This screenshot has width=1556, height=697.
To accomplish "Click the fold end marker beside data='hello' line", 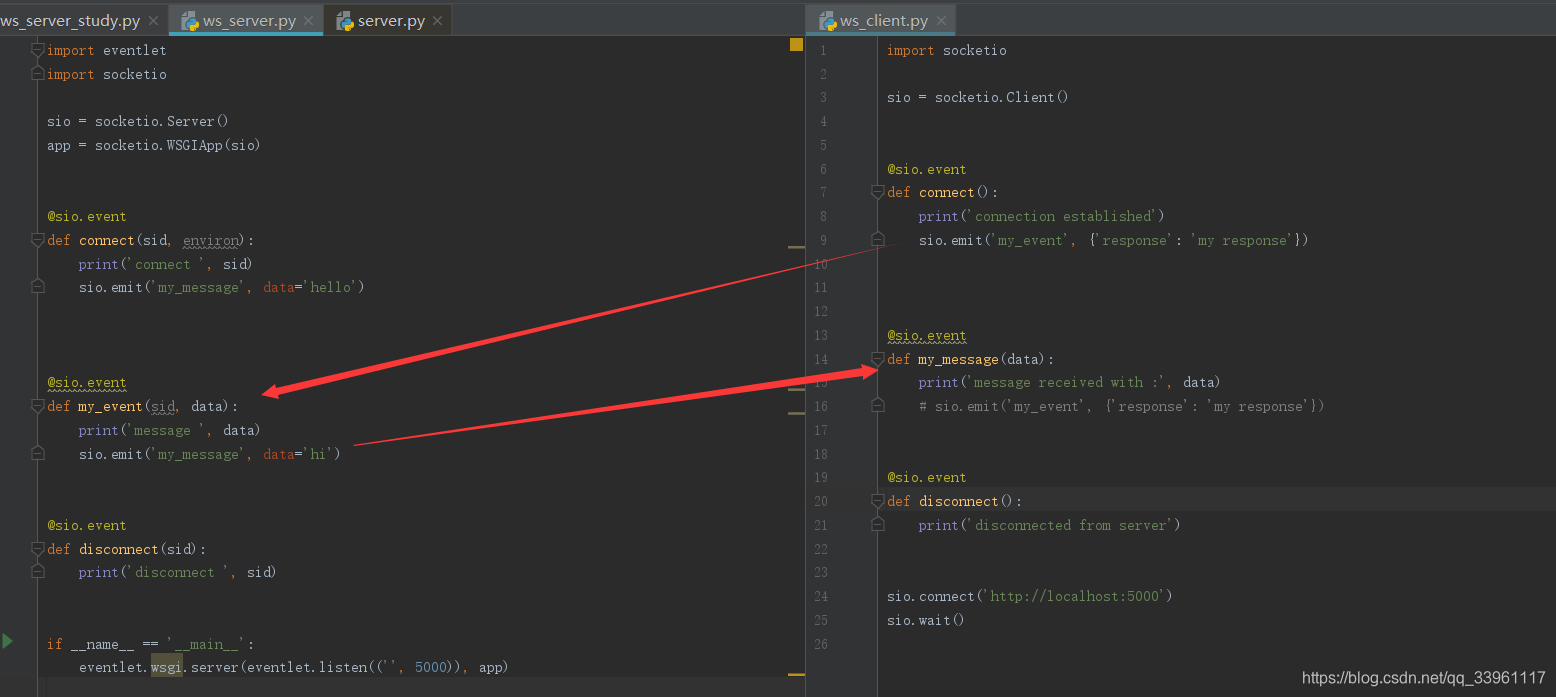I will pyautogui.click(x=38, y=287).
